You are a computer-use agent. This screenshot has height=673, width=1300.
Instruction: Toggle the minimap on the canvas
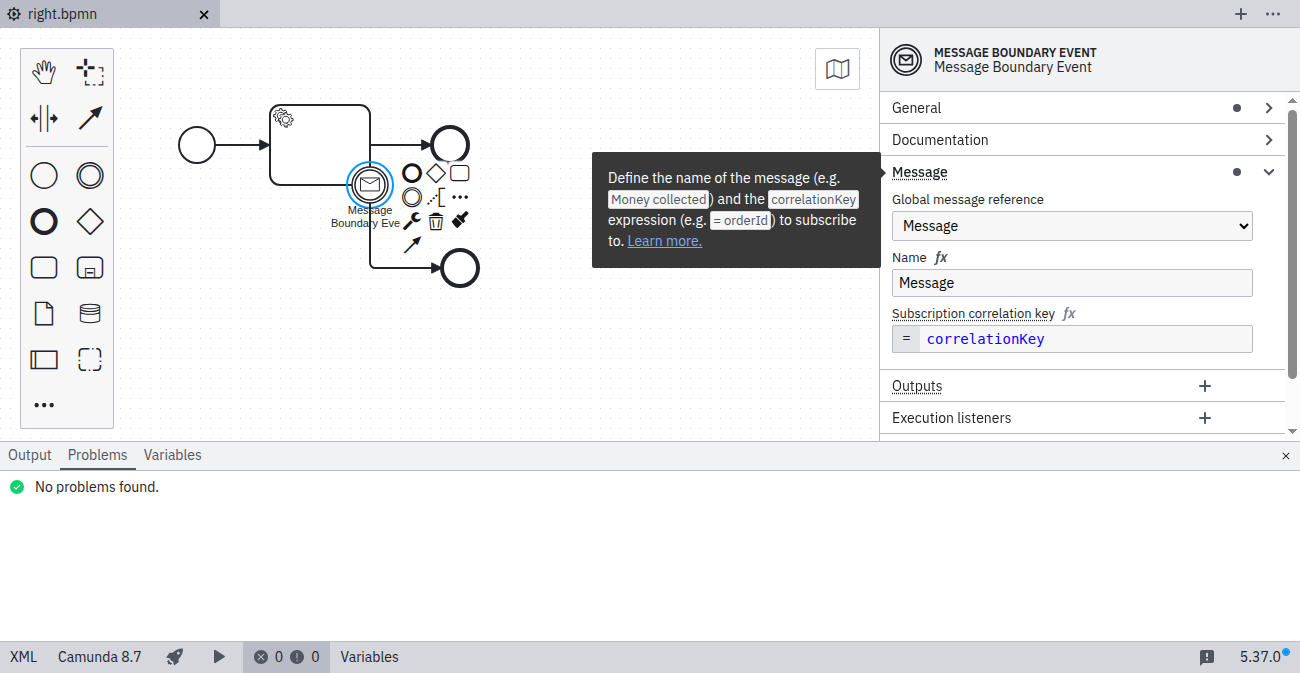click(x=837, y=69)
